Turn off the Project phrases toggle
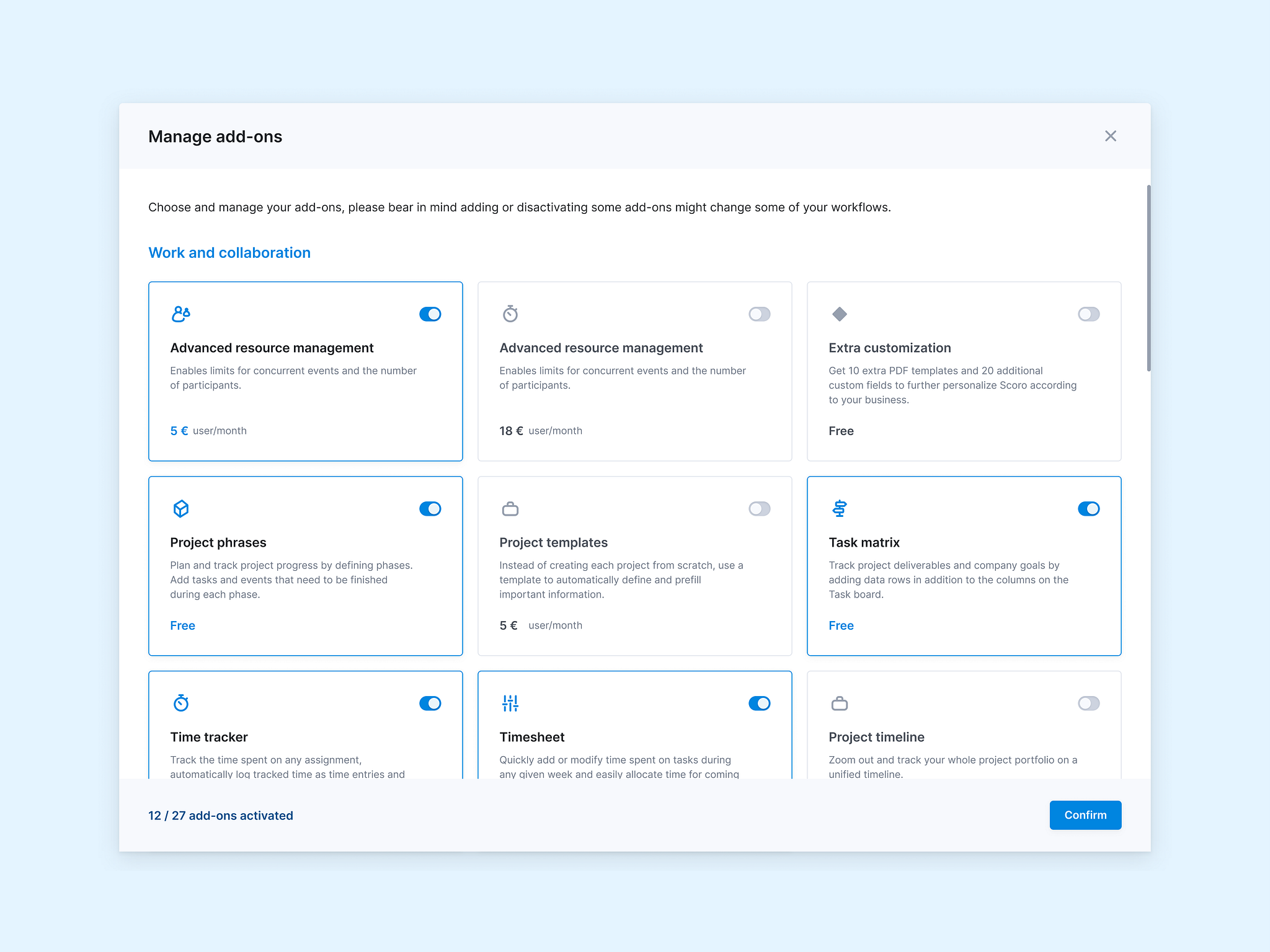Screen dimensions: 1270x952 430,509
